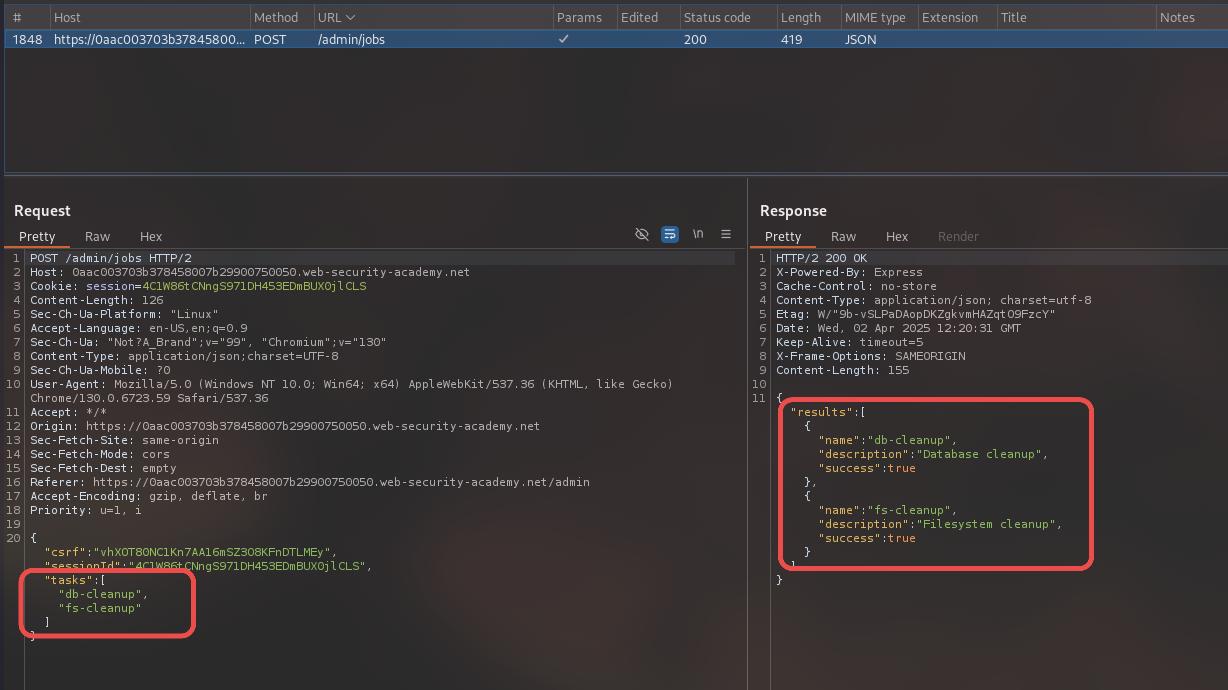The height and width of the screenshot is (690, 1228).
Task: Open the Response Raw tab
Action: coord(843,237)
